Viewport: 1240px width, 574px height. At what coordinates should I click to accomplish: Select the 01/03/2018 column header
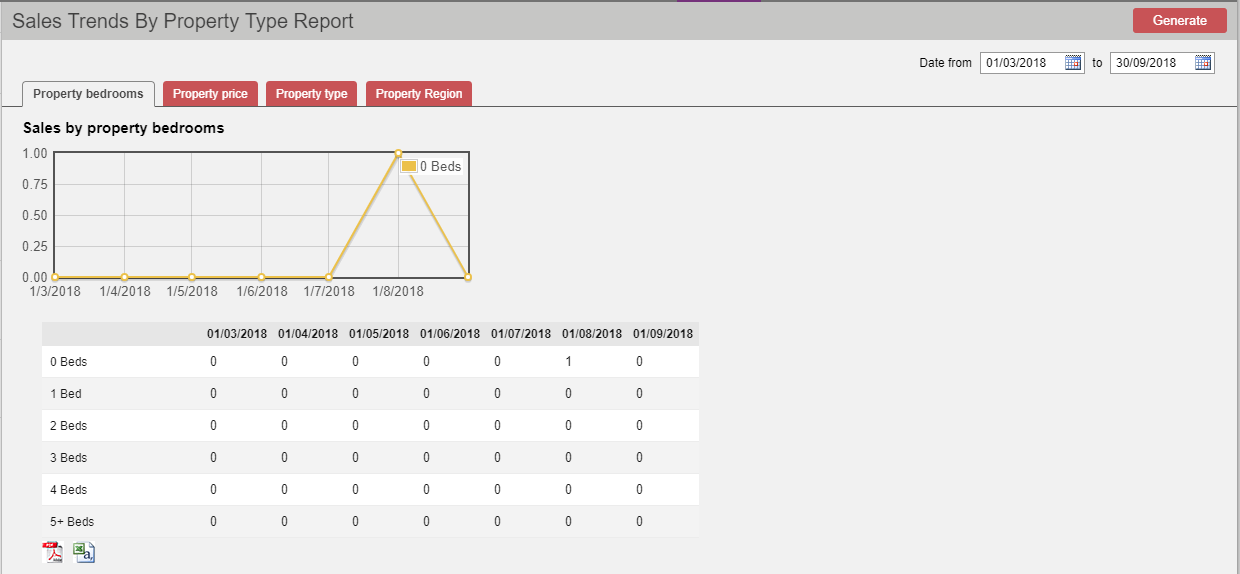[x=237, y=334]
